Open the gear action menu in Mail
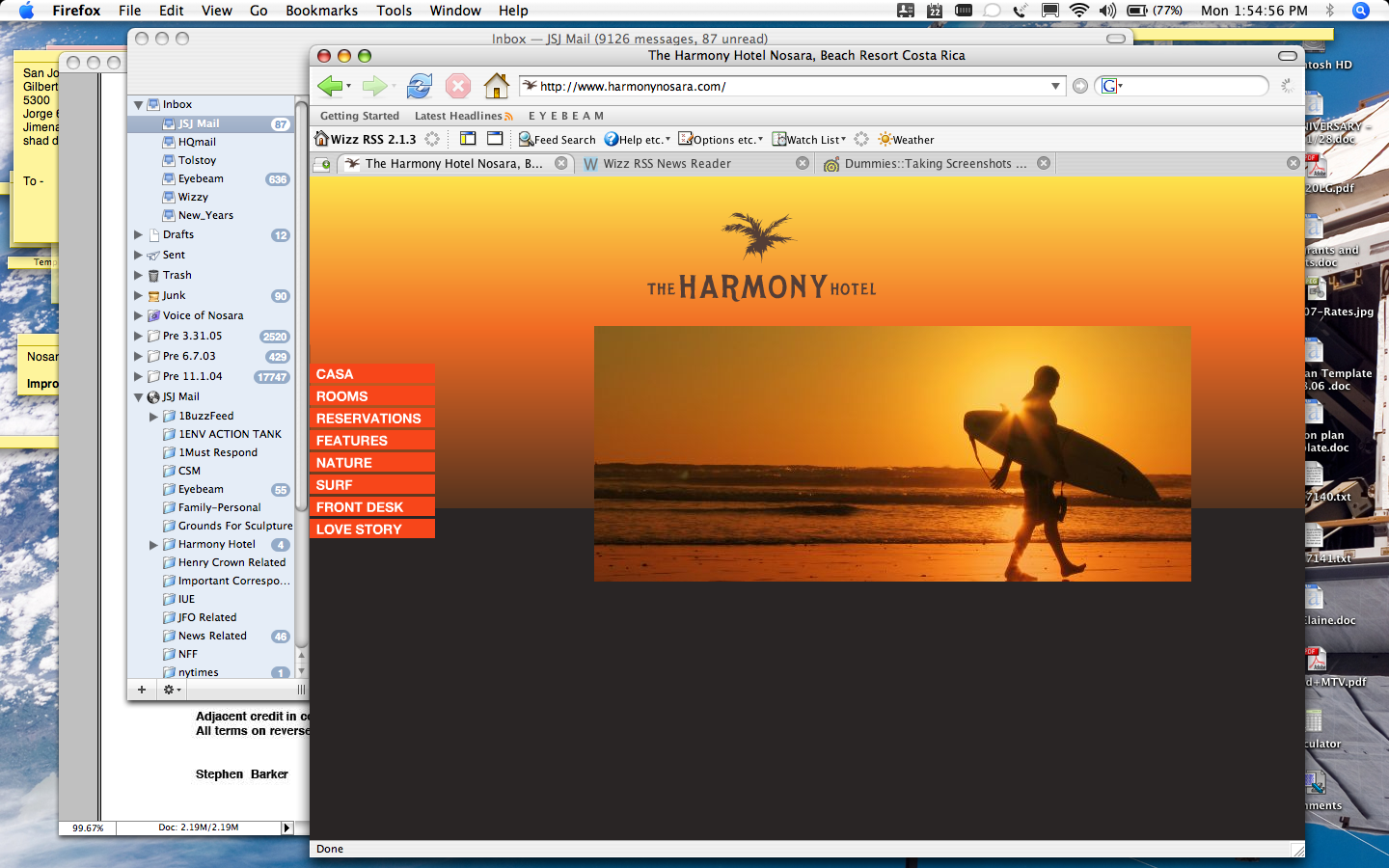Image resolution: width=1389 pixels, height=868 pixels. [x=172, y=690]
